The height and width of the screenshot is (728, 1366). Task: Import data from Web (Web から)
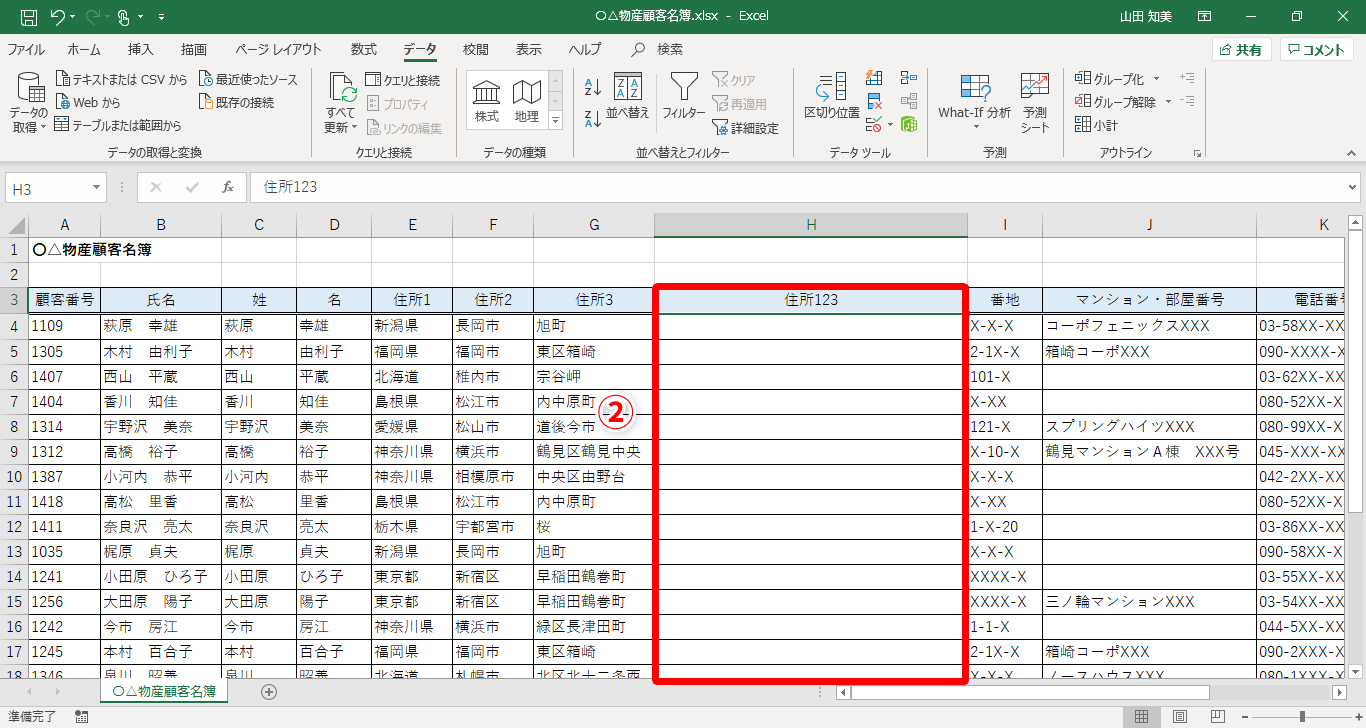click(x=88, y=102)
